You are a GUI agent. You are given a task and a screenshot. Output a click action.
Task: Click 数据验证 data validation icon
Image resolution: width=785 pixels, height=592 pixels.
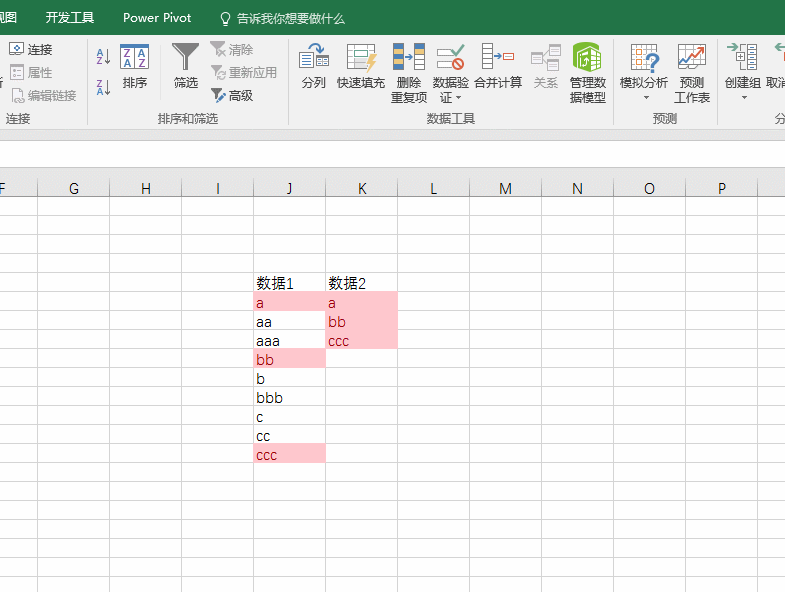click(450, 58)
